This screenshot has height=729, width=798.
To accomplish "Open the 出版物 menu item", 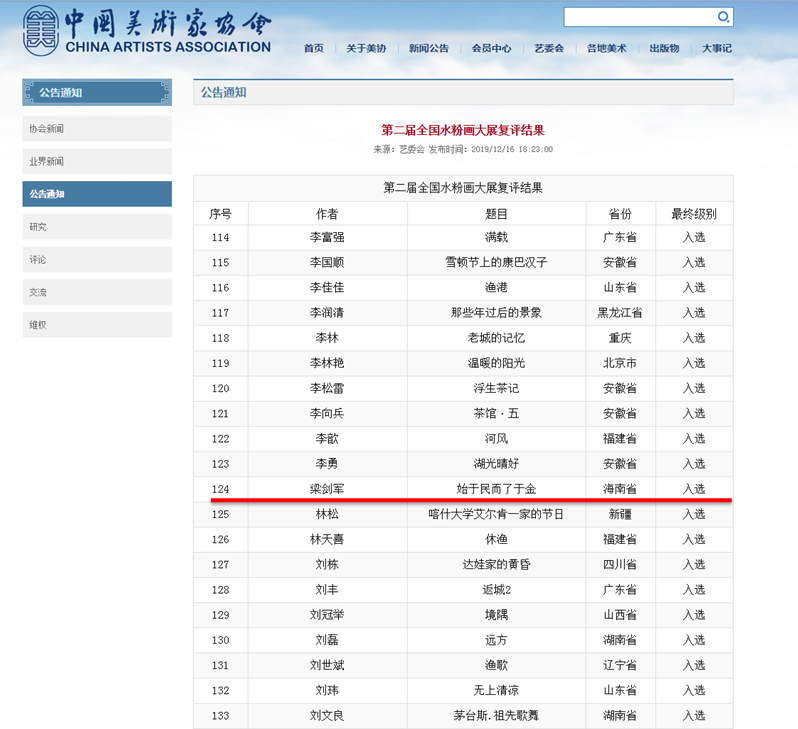I will pyautogui.click(x=664, y=48).
